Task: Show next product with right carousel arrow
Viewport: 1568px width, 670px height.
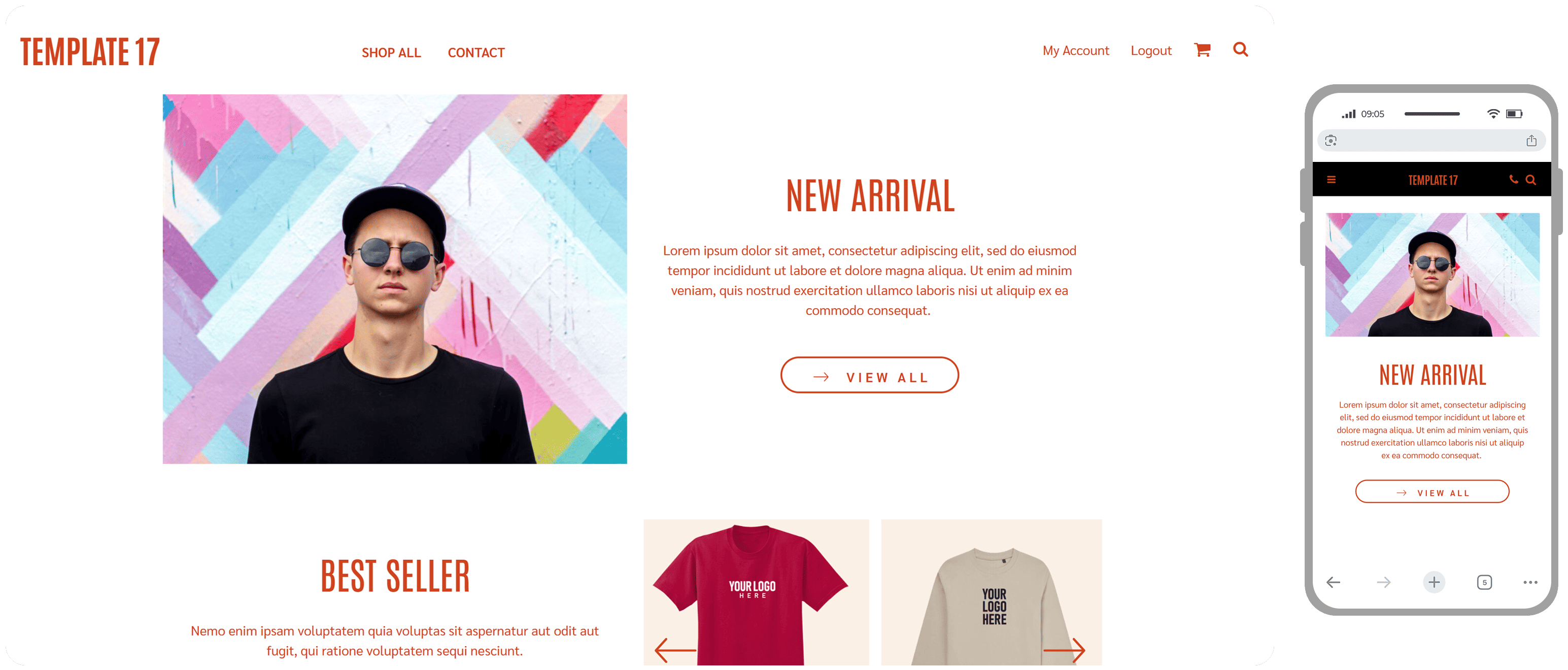Action: (x=1064, y=650)
